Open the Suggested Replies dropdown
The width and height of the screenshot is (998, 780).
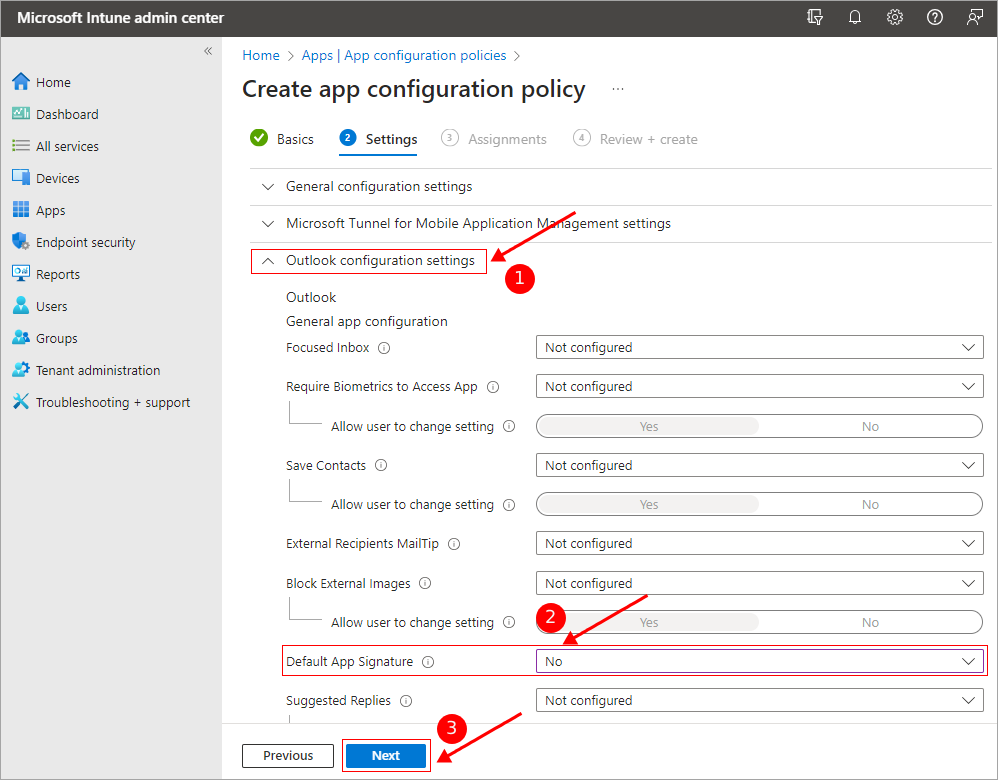759,700
